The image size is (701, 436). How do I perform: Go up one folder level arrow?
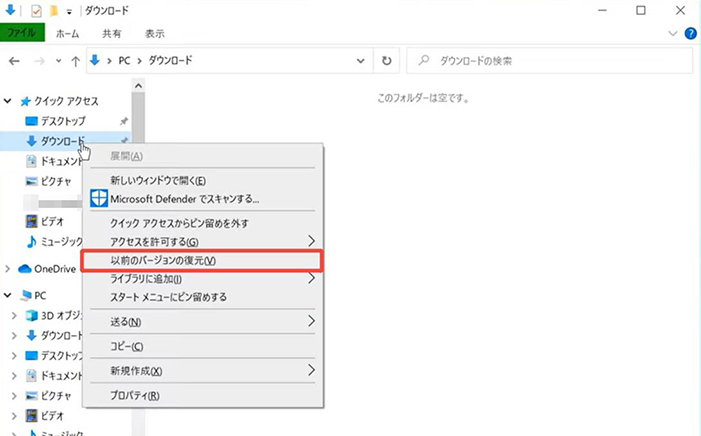(76, 61)
